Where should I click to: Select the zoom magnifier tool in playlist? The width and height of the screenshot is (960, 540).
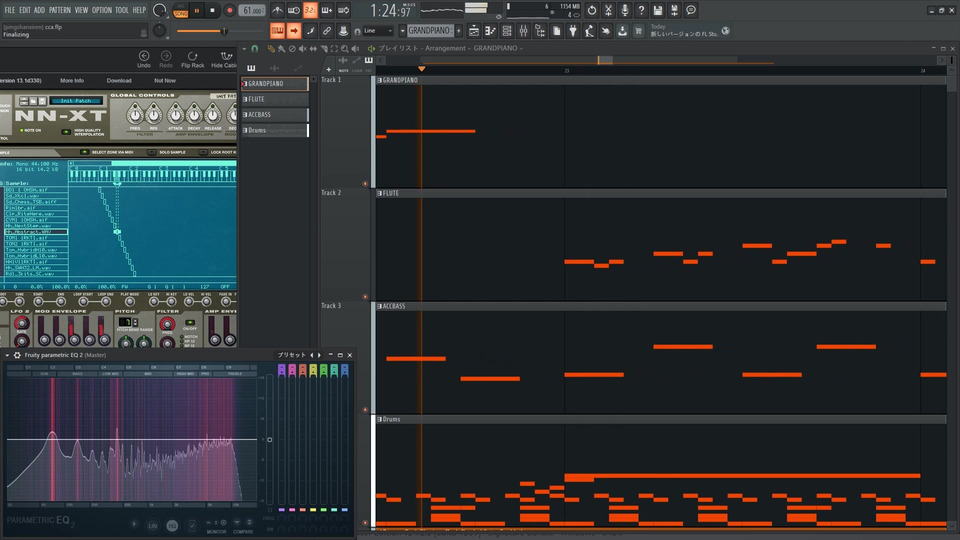coord(345,48)
